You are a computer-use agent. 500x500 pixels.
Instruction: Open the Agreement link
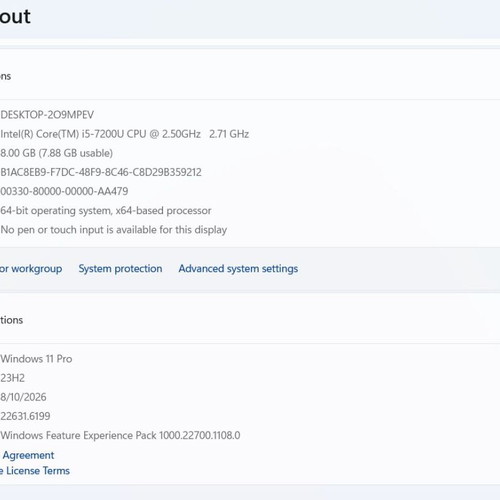pos(28,455)
